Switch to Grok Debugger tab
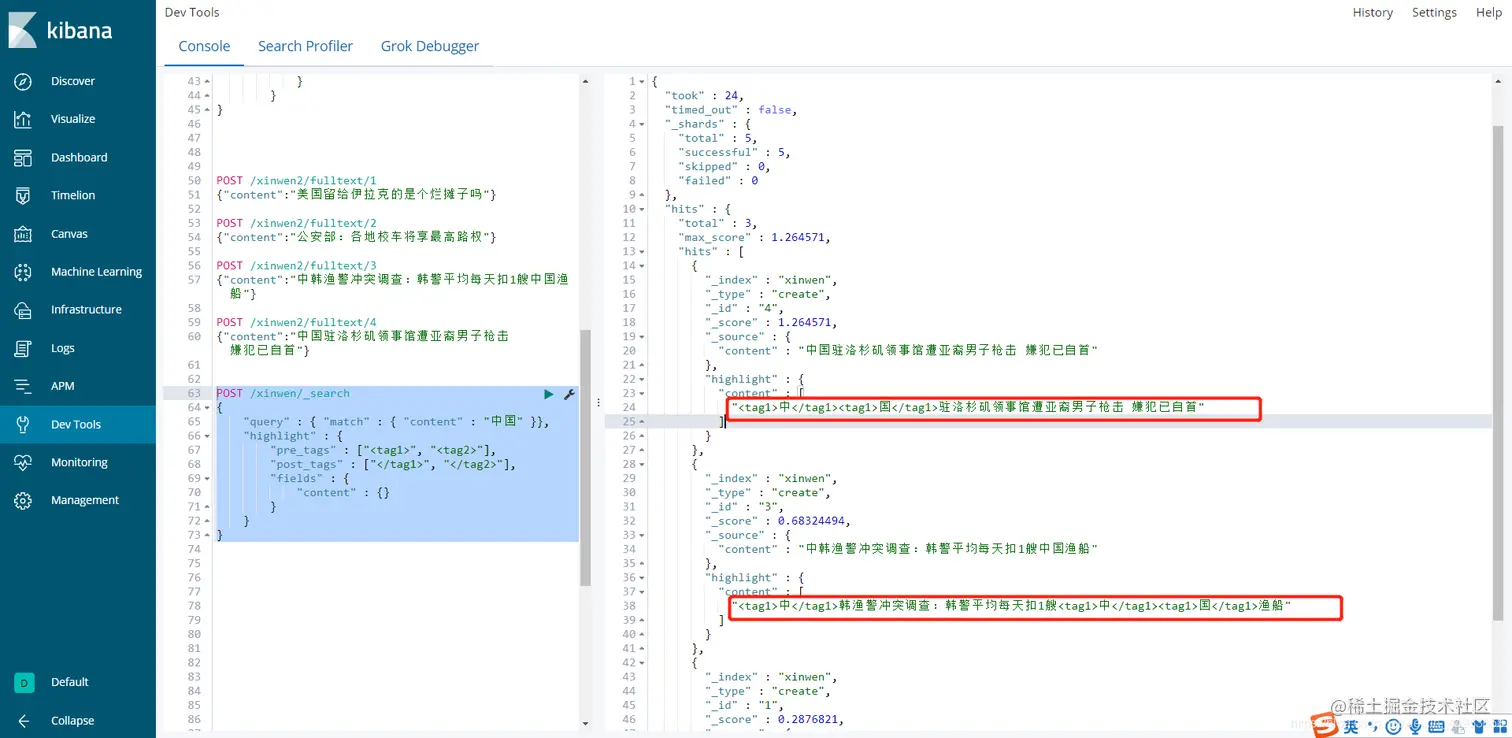1512x738 pixels. coord(430,46)
